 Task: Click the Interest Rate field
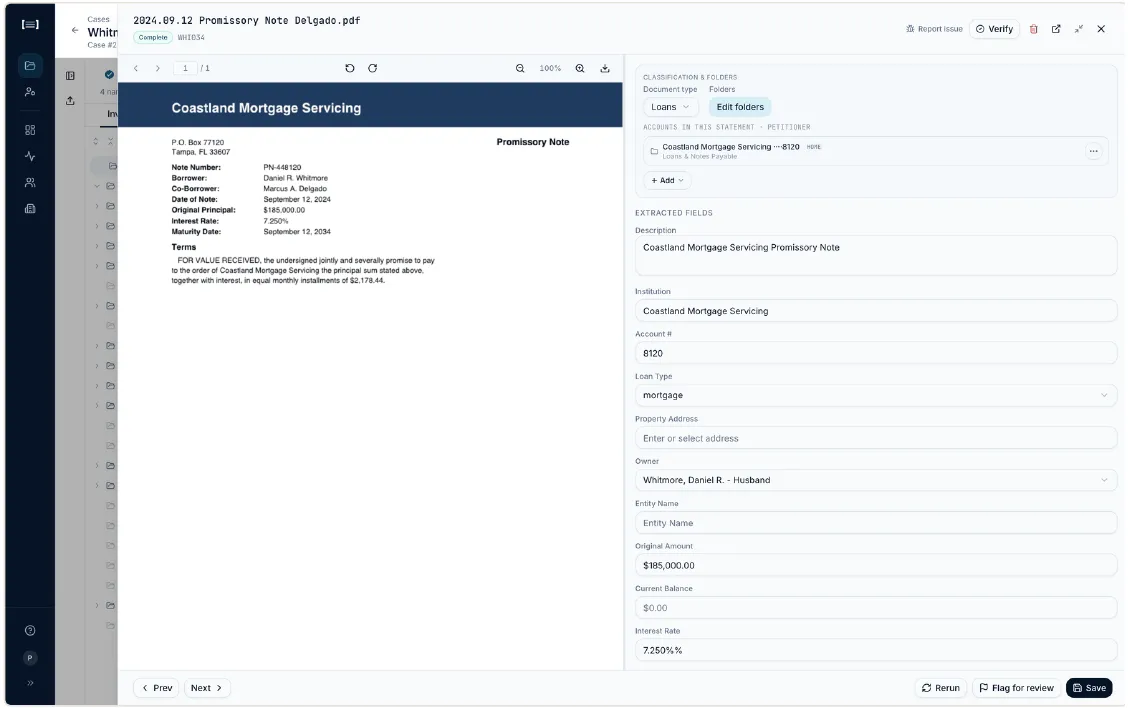(875, 650)
